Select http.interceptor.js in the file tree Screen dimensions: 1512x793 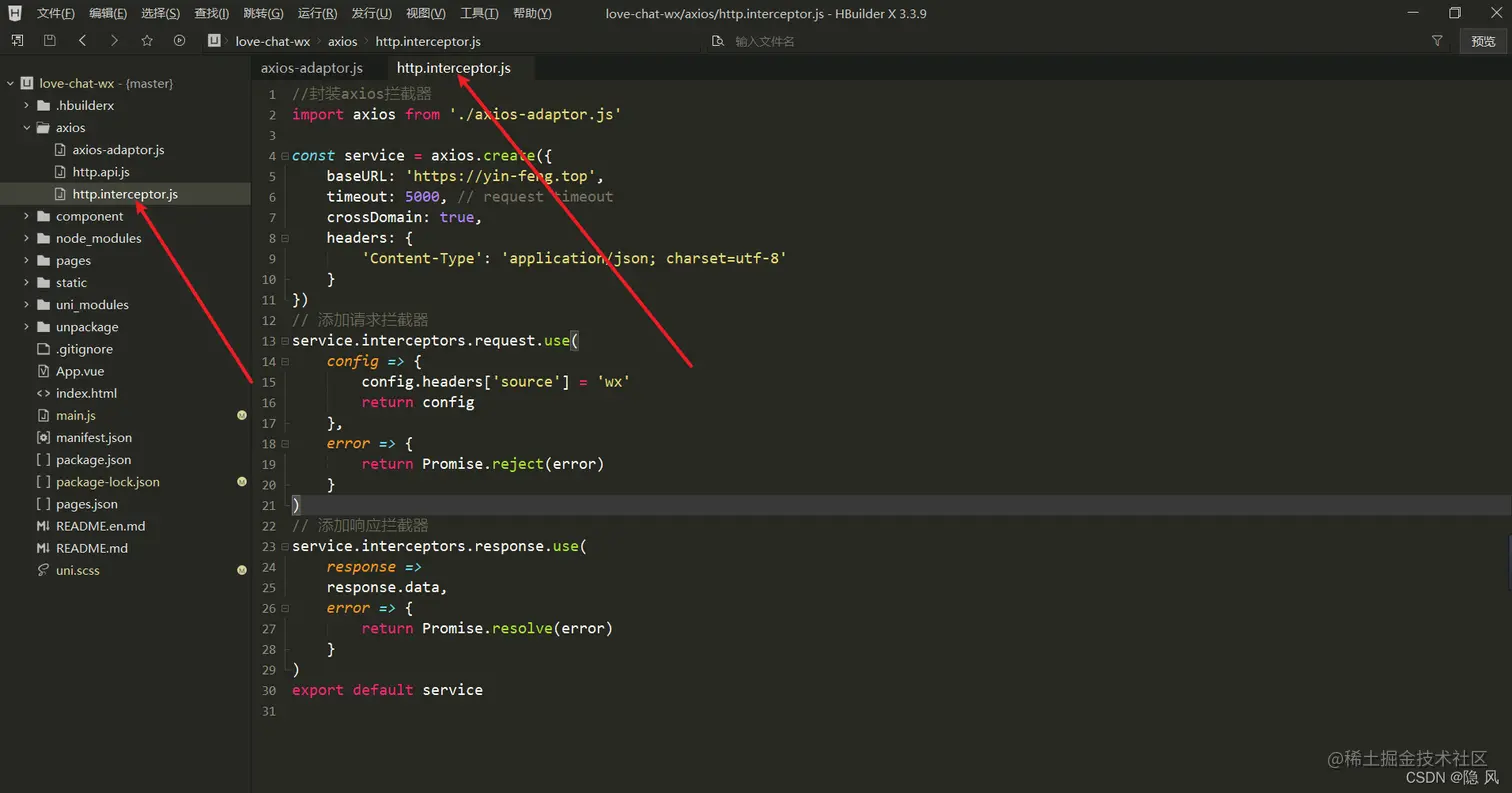pos(125,194)
